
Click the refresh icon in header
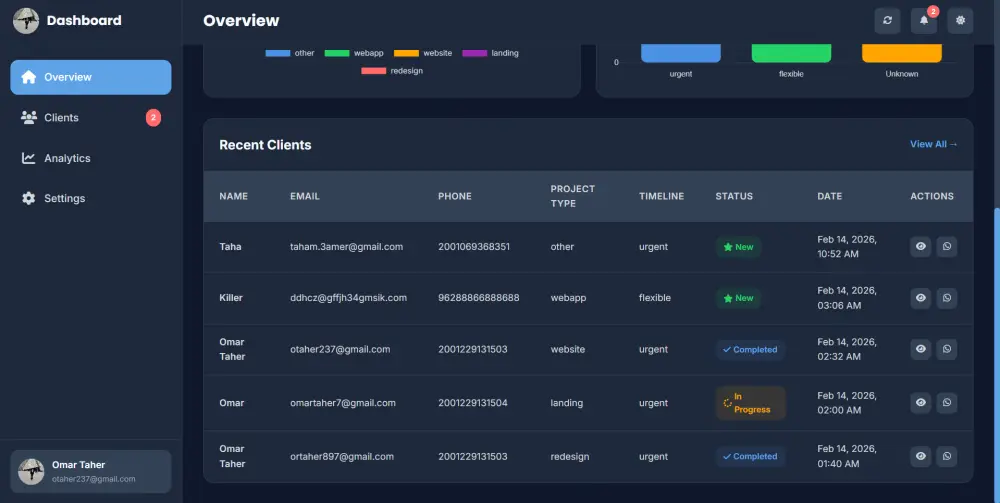coord(887,20)
